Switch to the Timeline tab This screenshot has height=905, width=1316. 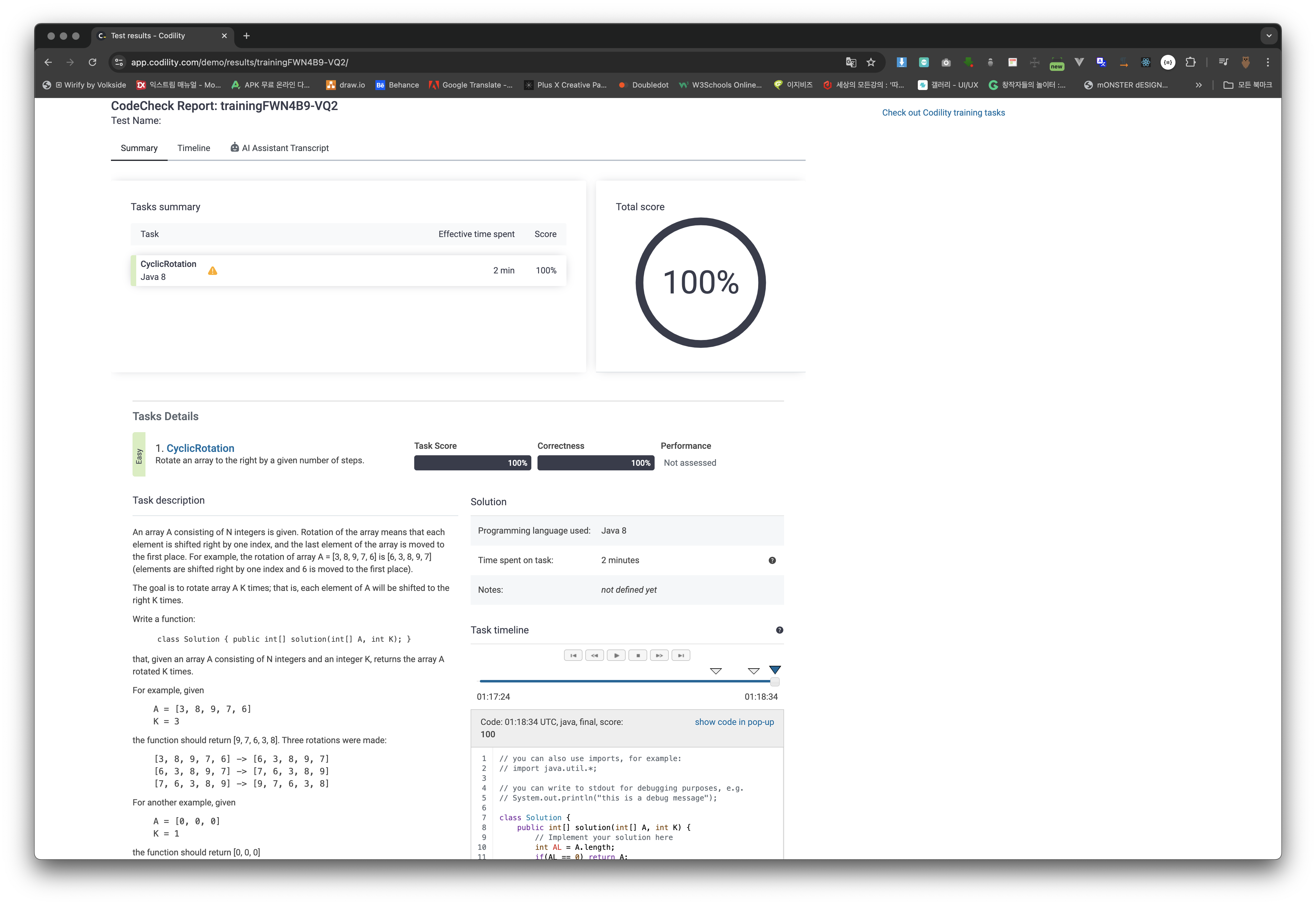coord(193,148)
